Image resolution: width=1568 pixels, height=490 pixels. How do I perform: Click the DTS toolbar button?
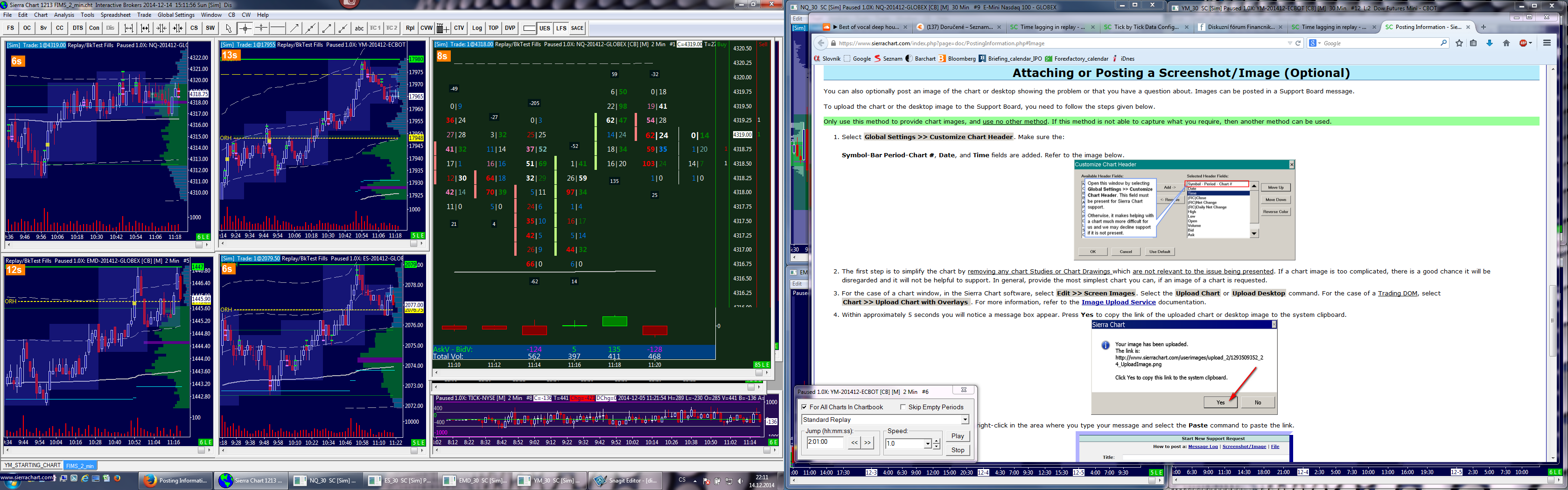[x=77, y=28]
